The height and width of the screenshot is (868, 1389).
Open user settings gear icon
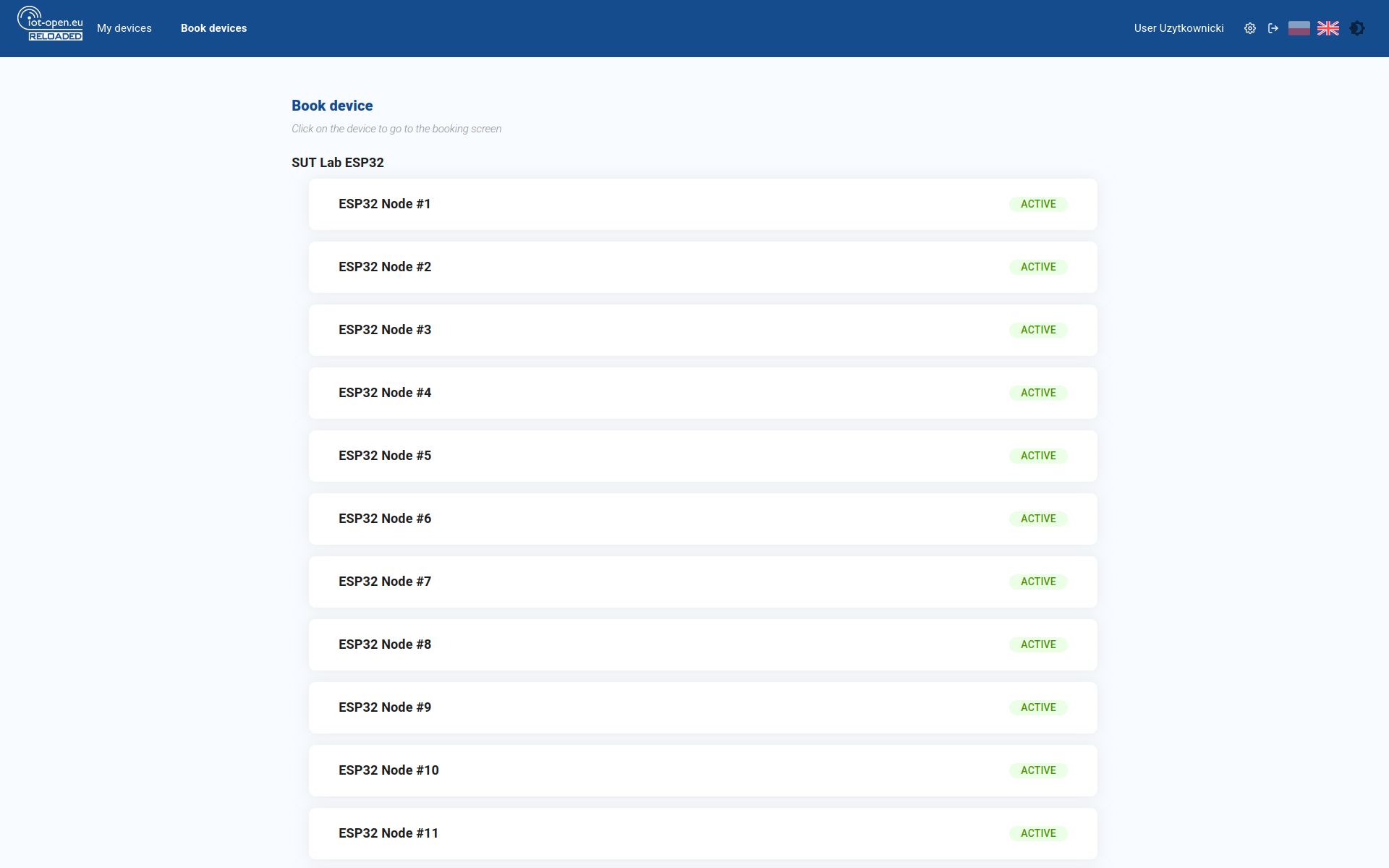[x=1249, y=28]
